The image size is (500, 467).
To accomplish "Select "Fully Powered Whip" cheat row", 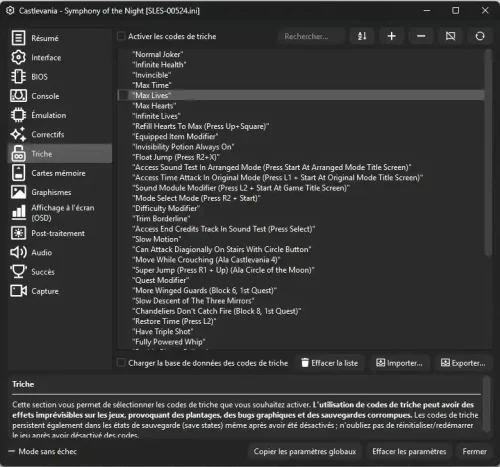I will [301, 342].
